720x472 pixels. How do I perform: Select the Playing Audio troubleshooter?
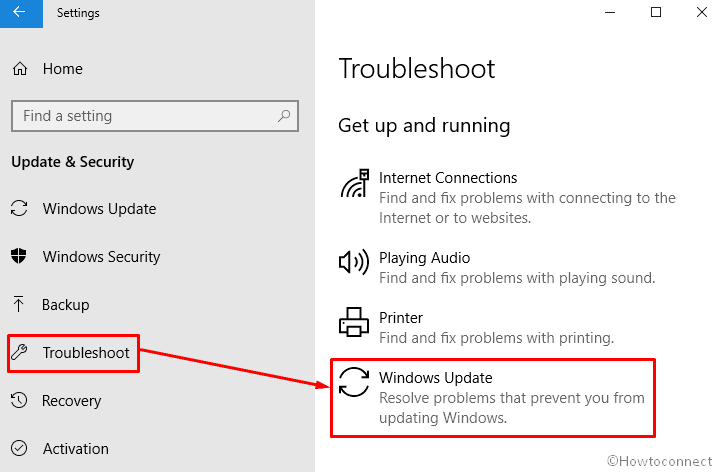point(498,268)
